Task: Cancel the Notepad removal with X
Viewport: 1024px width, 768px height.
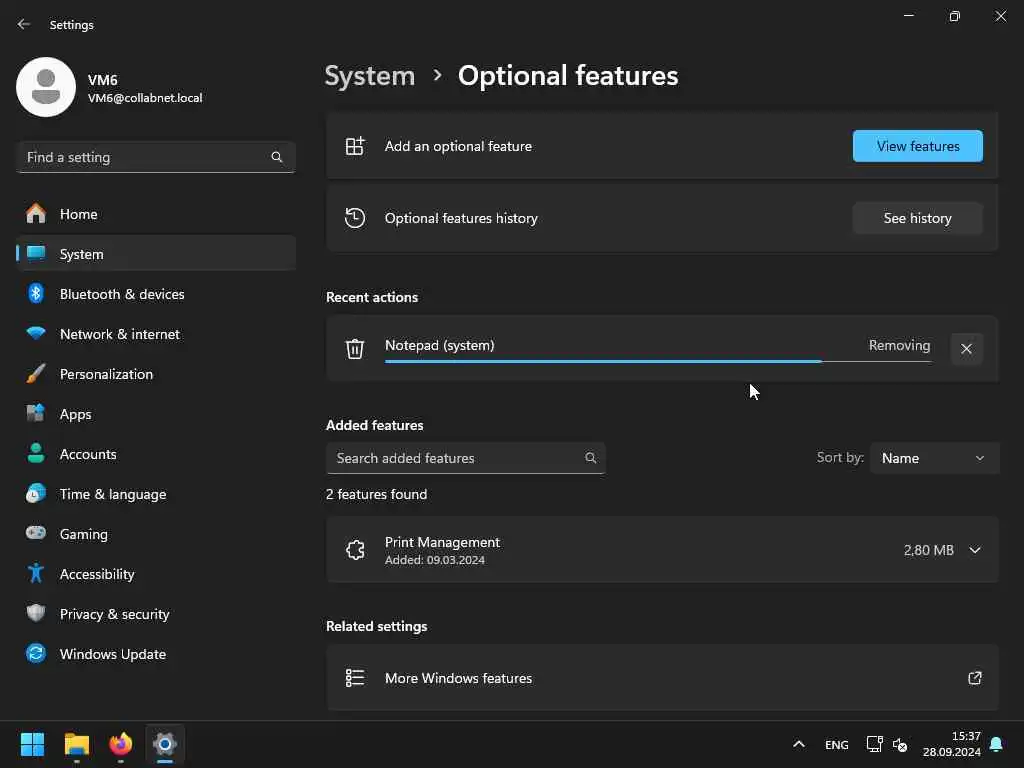Action: 966,349
